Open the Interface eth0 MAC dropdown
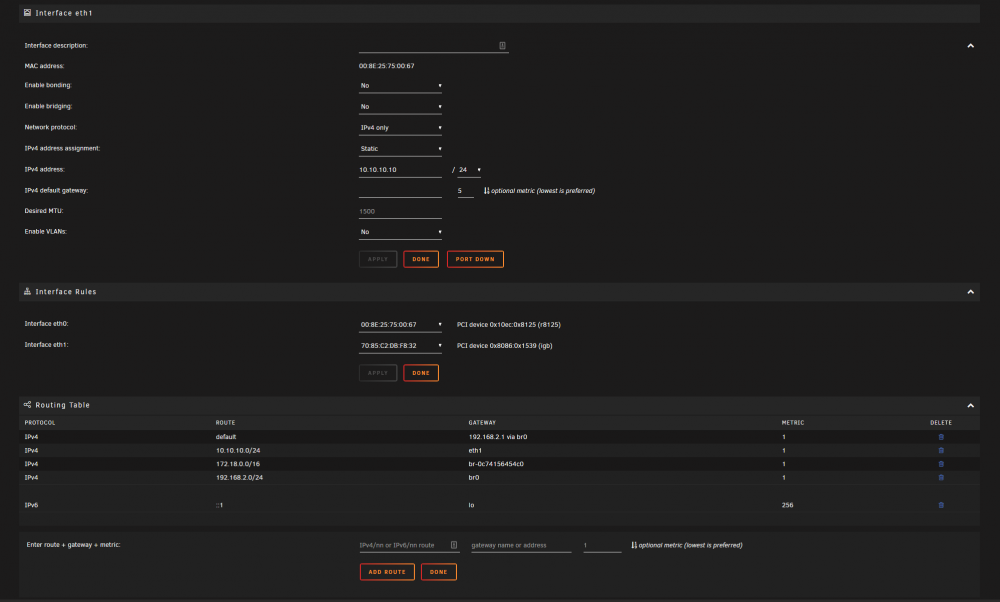The width and height of the screenshot is (1000, 602). 401,325
